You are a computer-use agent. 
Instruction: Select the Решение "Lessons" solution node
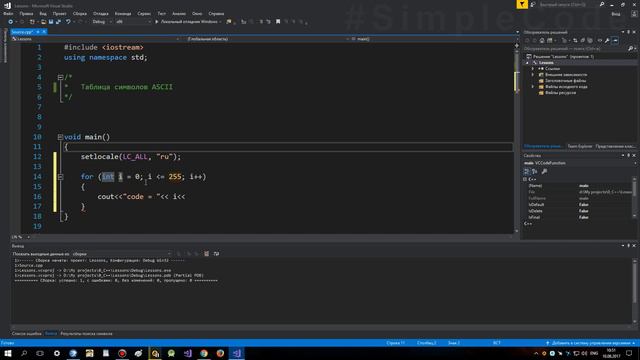click(x=560, y=56)
